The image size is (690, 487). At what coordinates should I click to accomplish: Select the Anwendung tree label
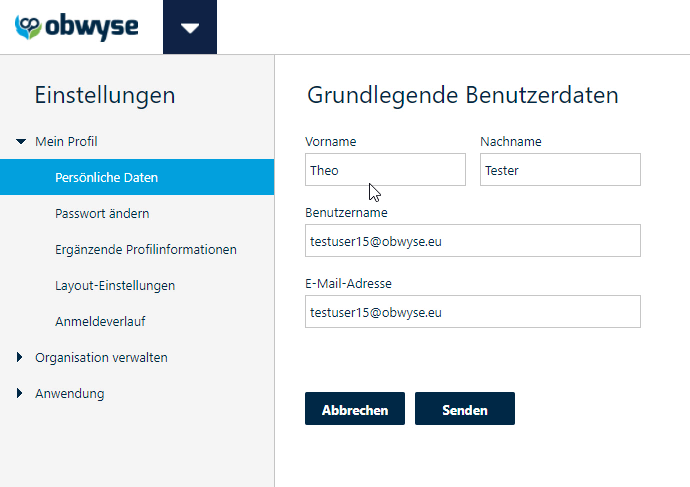pyautogui.click(x=70, y=394)
